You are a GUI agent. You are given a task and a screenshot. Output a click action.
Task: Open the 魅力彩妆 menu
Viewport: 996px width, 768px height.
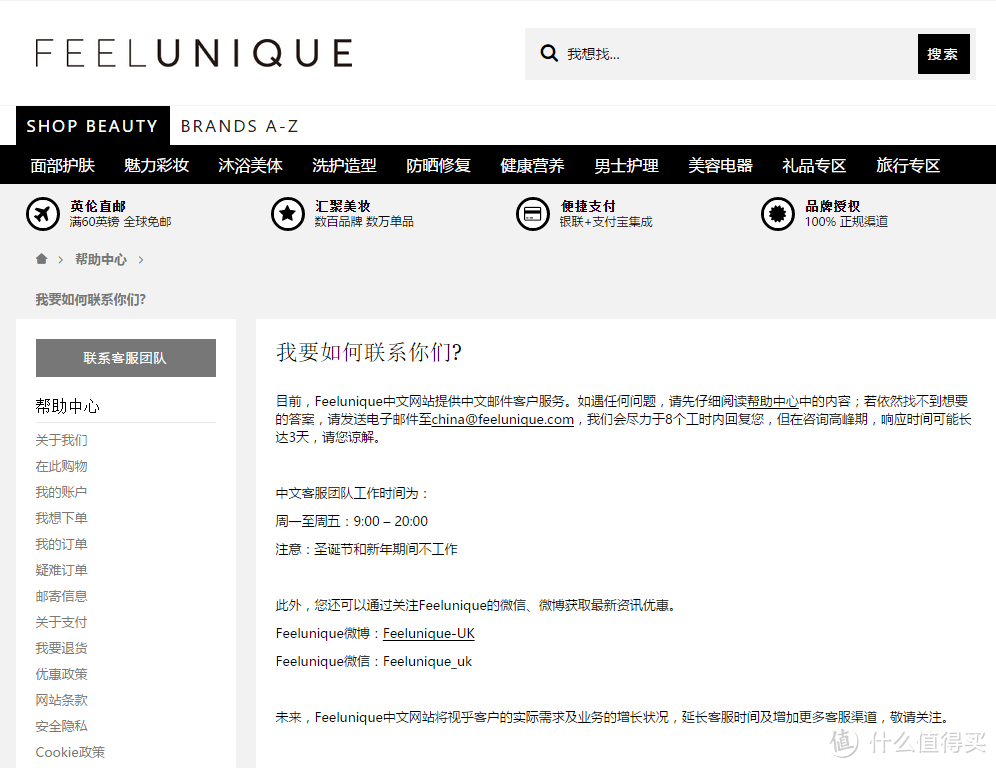pyautogui.click(x=156, y=165)
